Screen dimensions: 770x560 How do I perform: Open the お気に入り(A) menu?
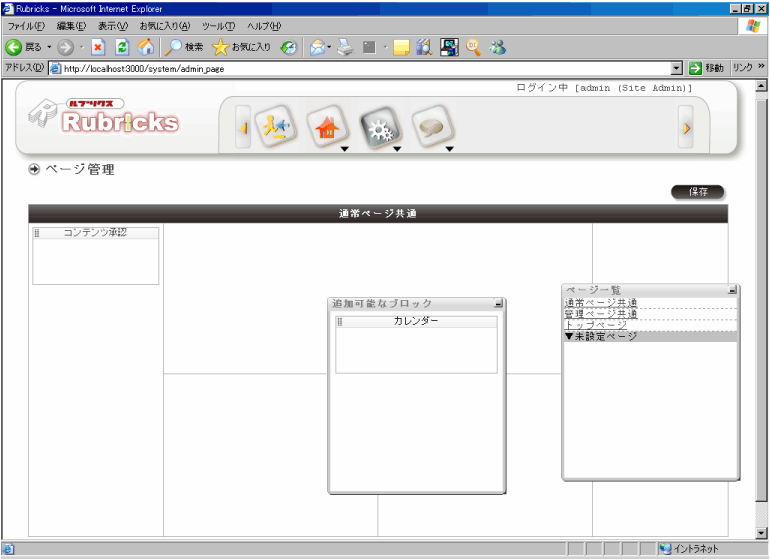[x=164, y=26]
